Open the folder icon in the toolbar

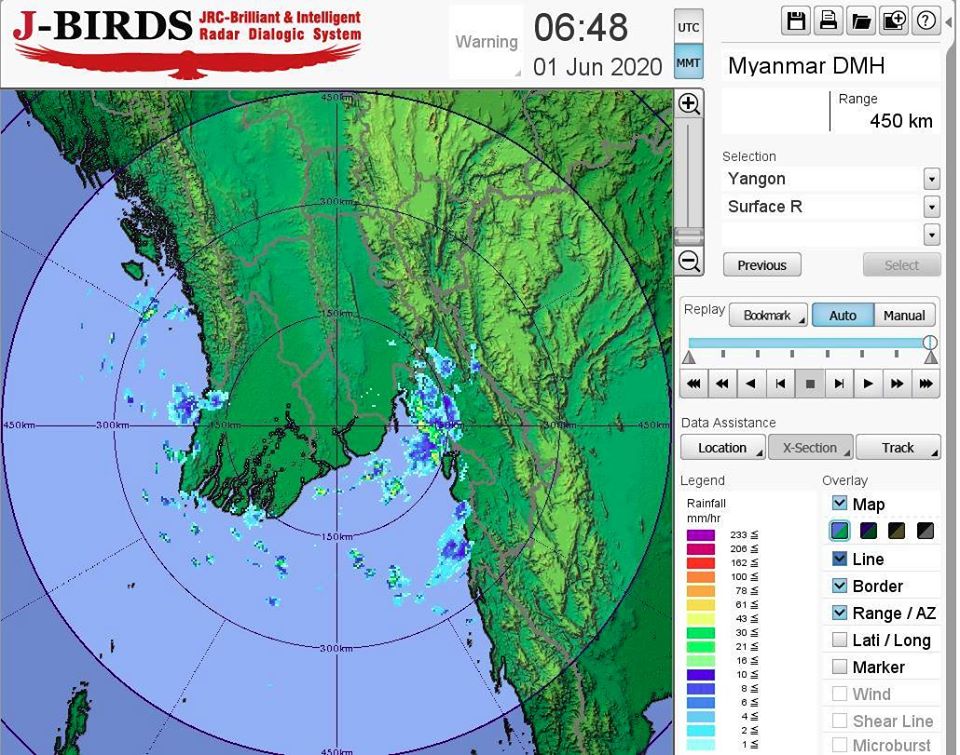tap(861, 21)
